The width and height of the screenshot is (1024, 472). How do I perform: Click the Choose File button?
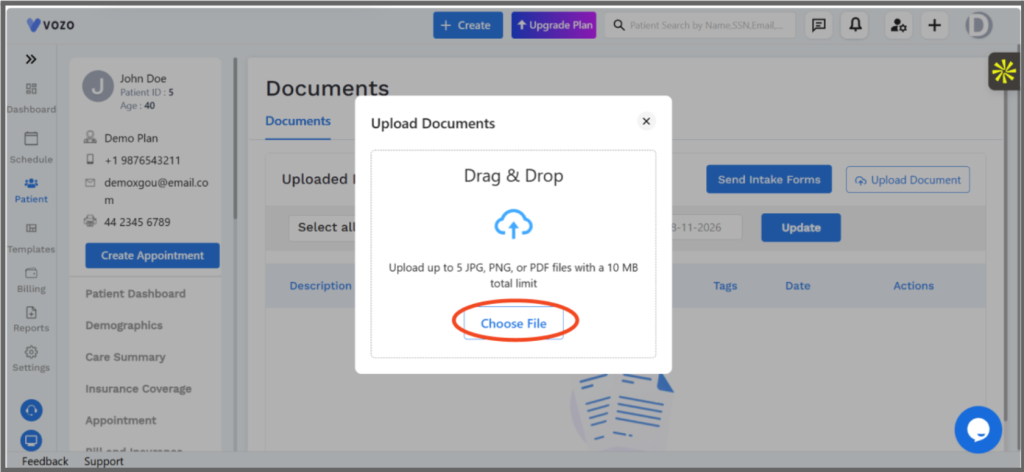(513, 323)
